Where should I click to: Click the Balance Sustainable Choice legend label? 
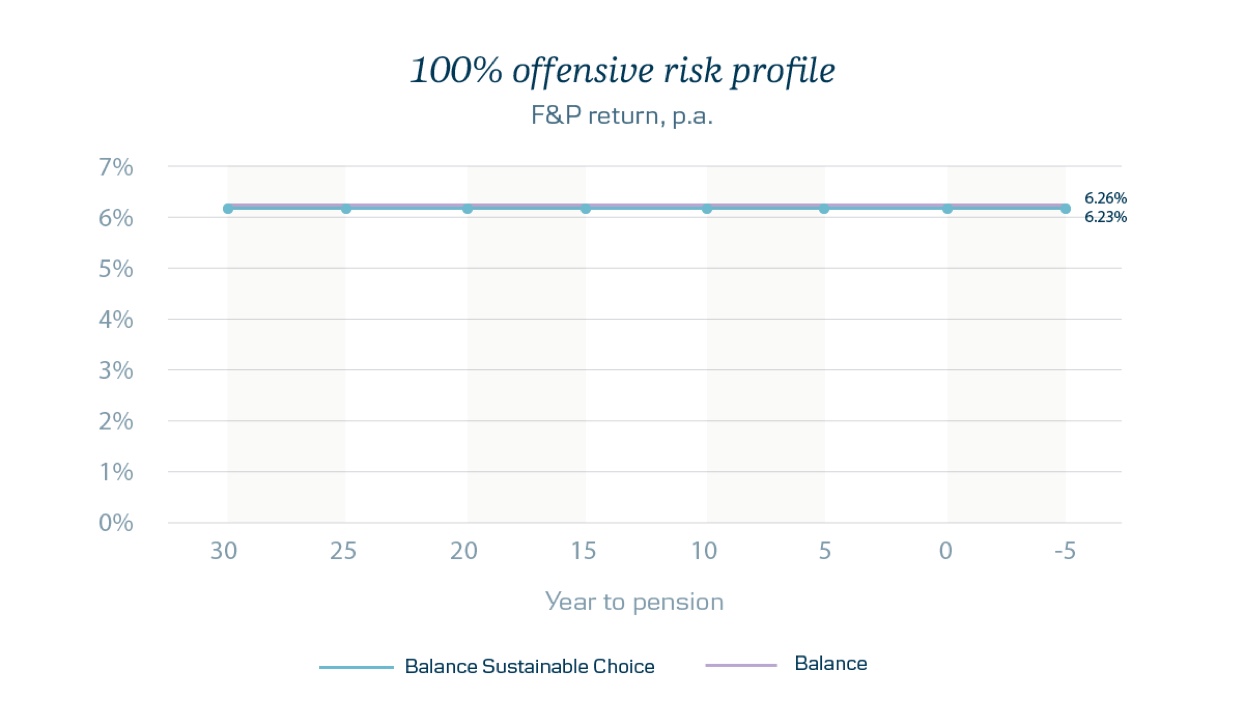(x=529, y=666)
